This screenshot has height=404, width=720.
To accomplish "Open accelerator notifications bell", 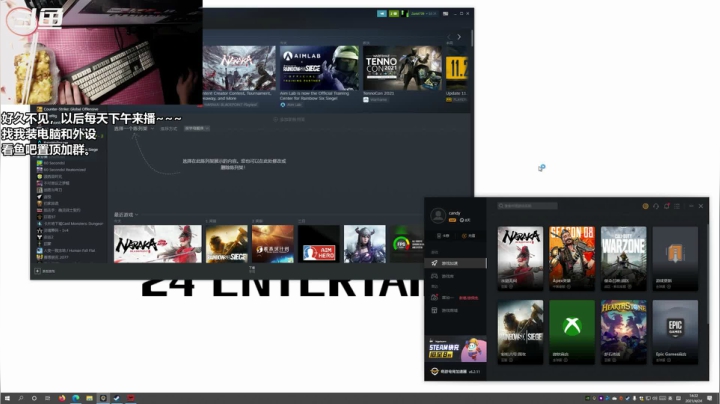I will pyautogui.click(x=666, y=206).
